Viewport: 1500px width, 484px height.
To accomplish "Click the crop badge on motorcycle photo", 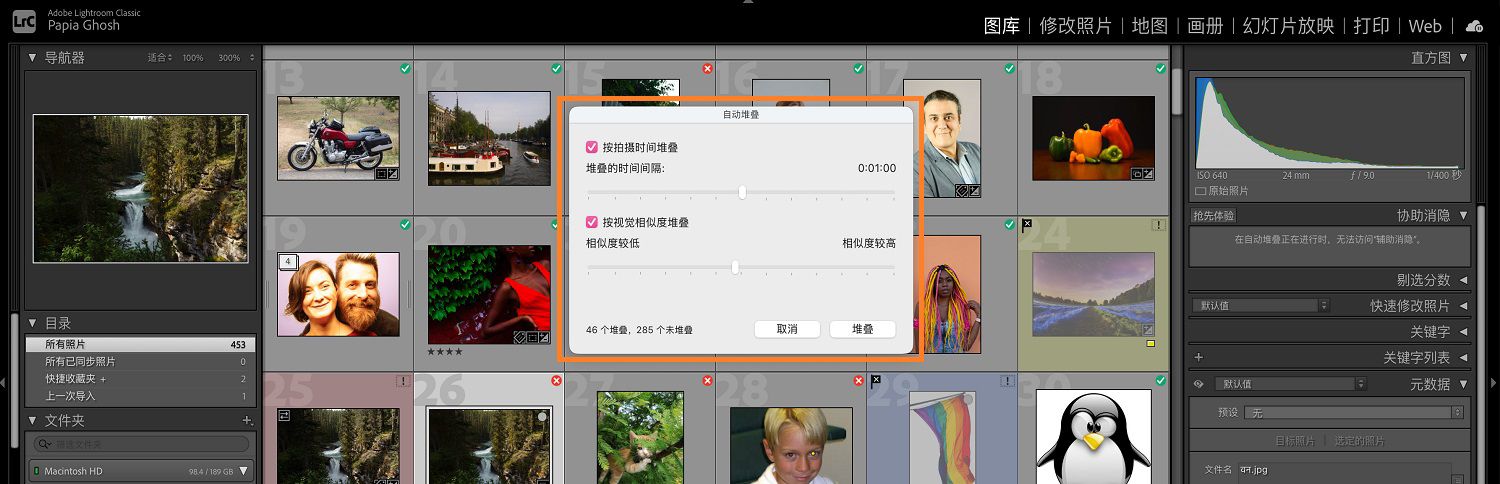I will click(381, 174).
